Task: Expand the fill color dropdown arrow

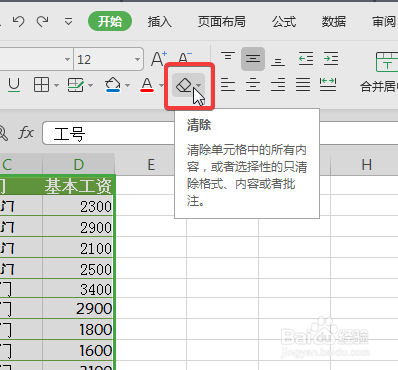Action: 128,86
